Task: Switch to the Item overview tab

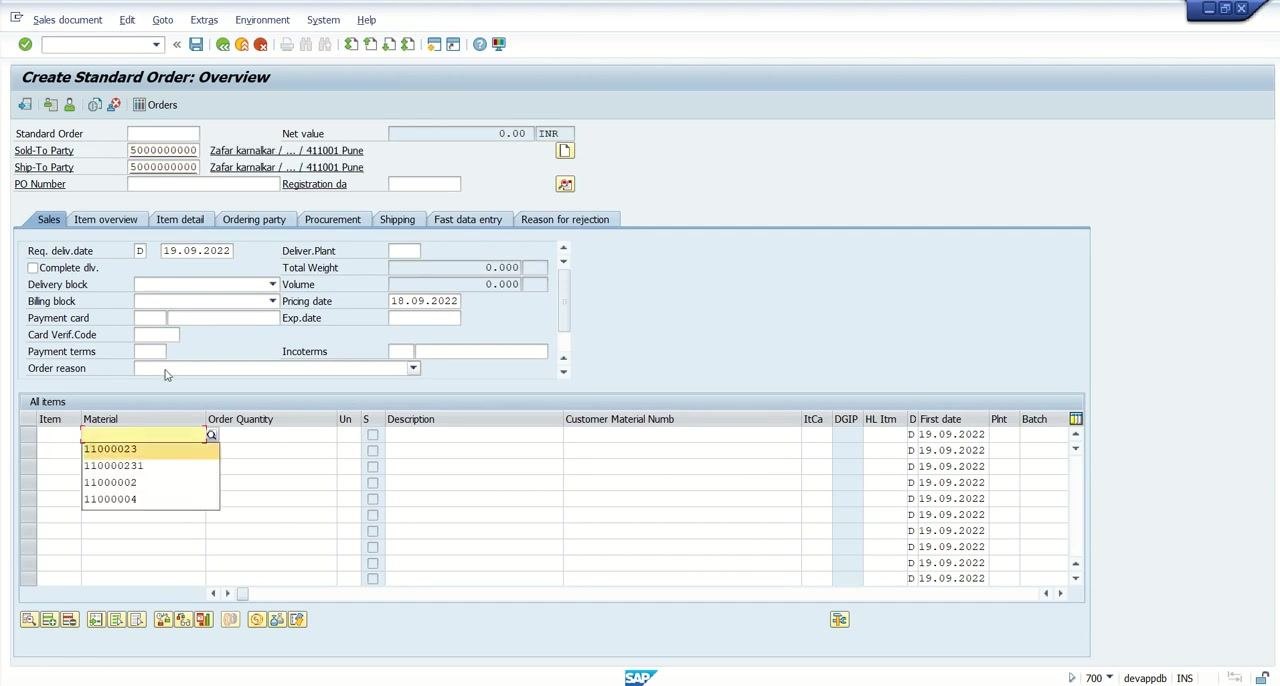Action: [105, 219]
